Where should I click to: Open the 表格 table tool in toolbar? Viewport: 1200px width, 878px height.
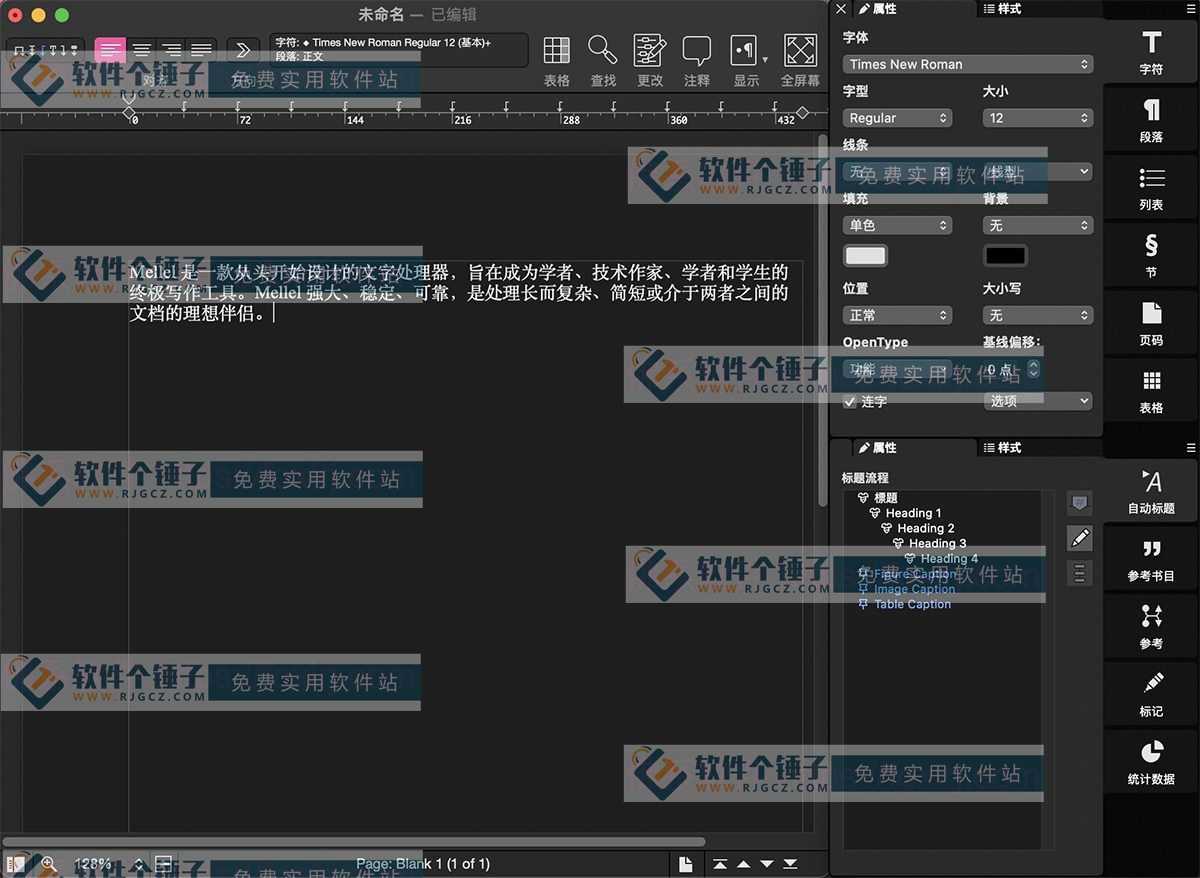click(557, 60)
